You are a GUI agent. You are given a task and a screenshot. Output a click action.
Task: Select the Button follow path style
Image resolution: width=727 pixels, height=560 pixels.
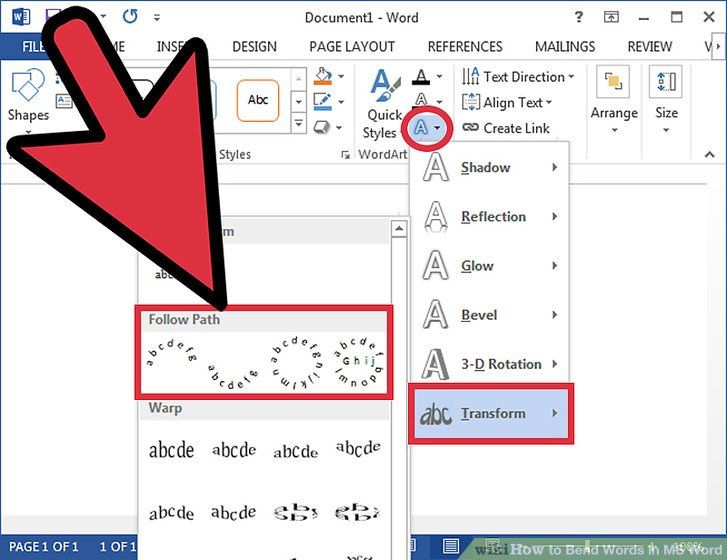coord(358,362)
